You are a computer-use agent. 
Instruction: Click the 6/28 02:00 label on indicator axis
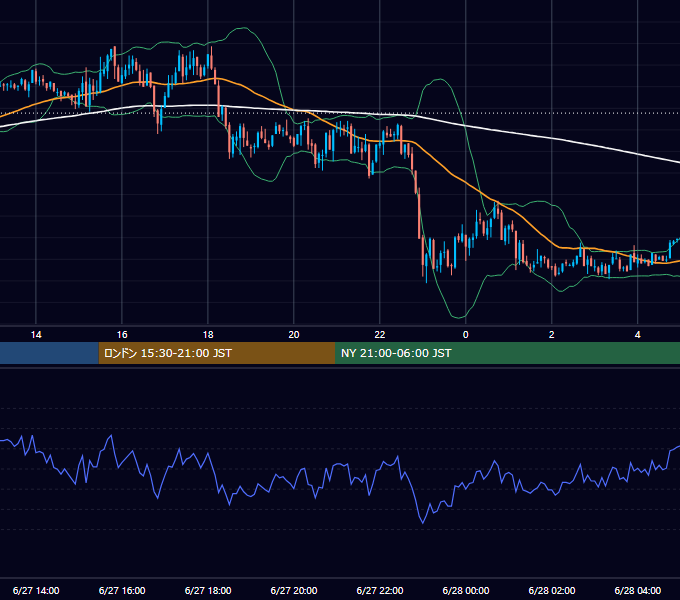point(551,590)
